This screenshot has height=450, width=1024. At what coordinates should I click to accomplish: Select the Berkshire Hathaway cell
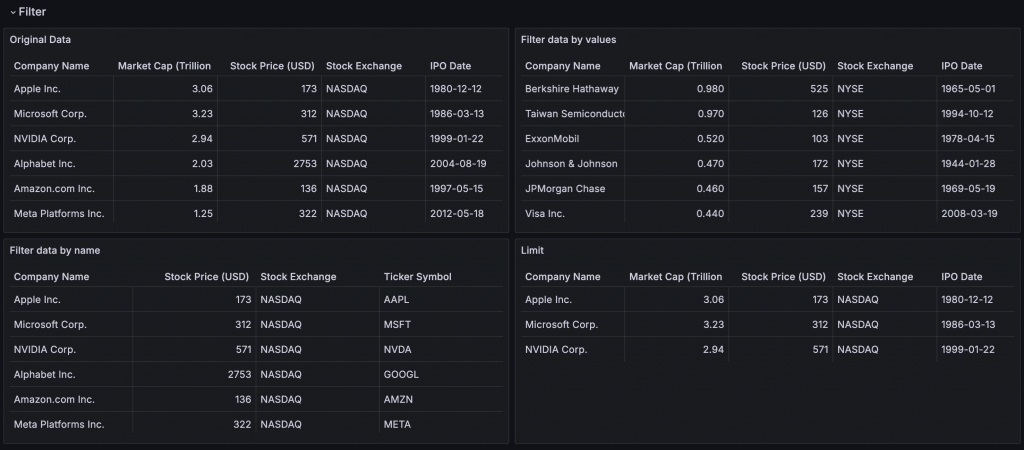572,89
